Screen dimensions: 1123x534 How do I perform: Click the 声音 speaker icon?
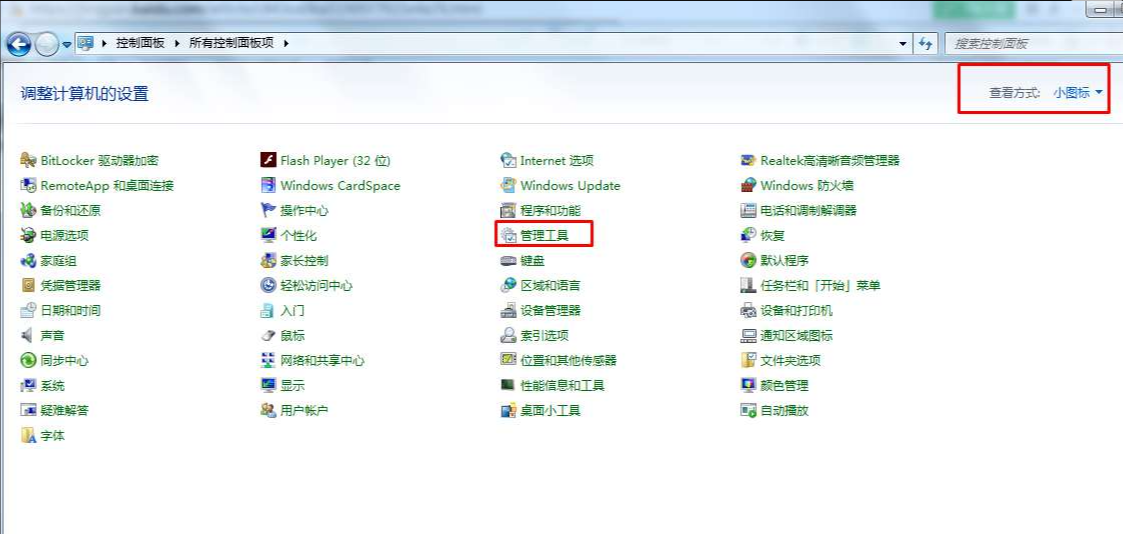click(29, 335)
